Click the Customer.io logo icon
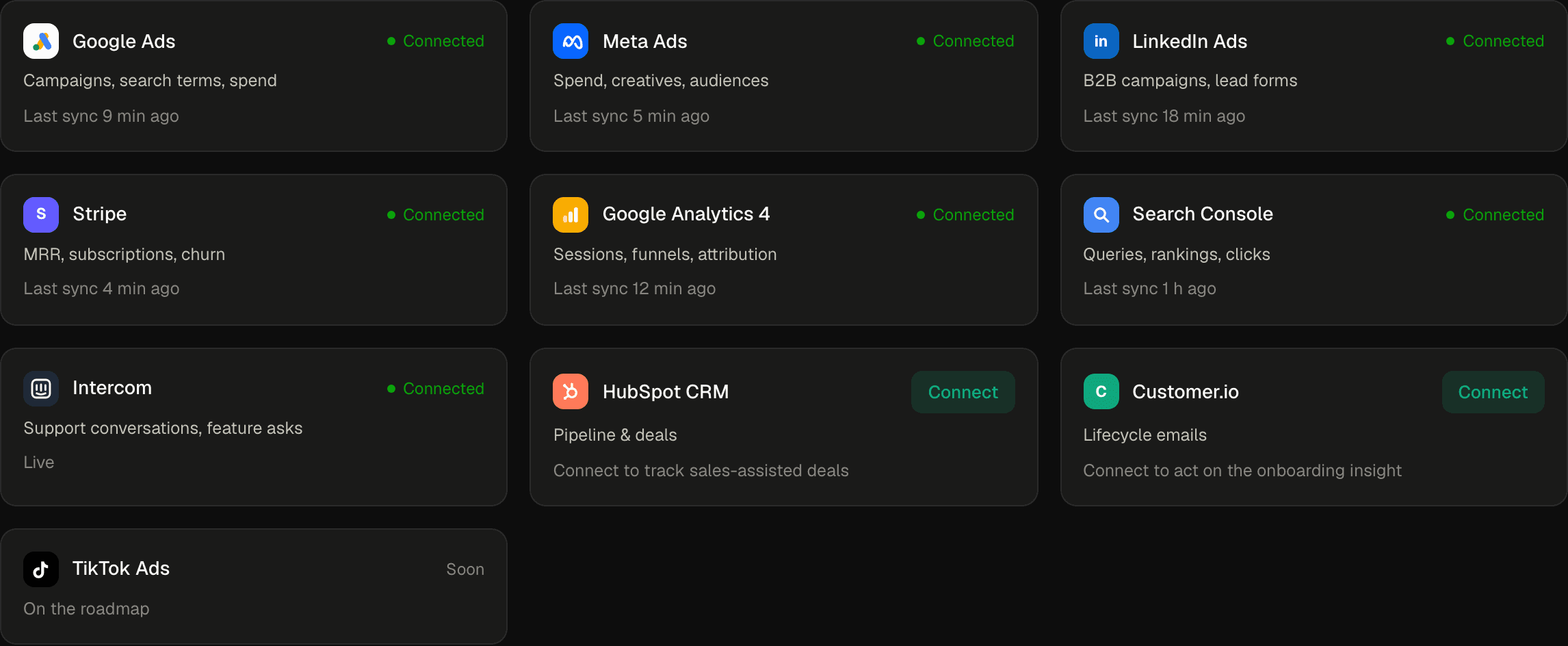 click(1101, 391)
